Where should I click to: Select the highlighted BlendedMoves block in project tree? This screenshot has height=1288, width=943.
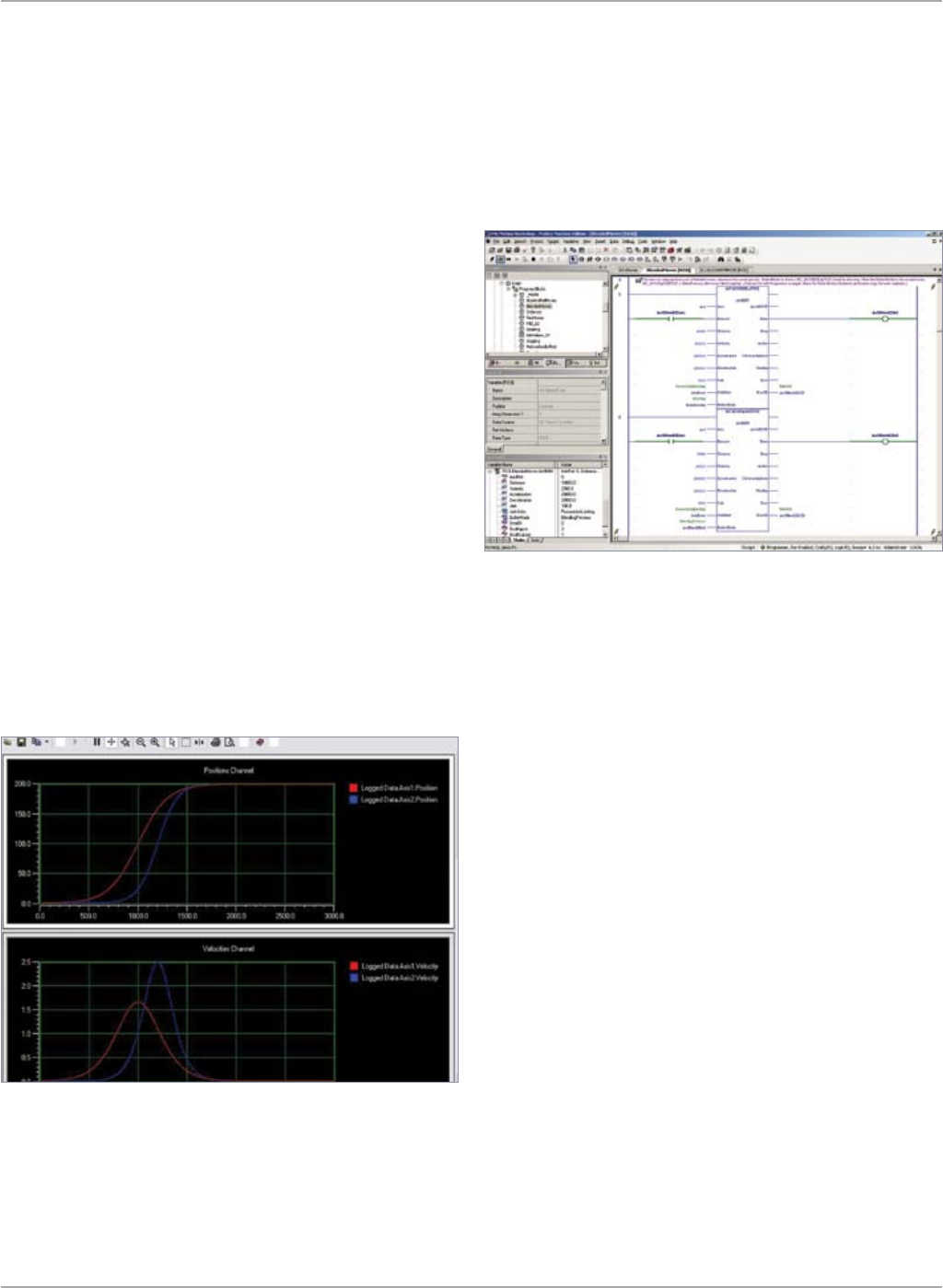point(541,306)
